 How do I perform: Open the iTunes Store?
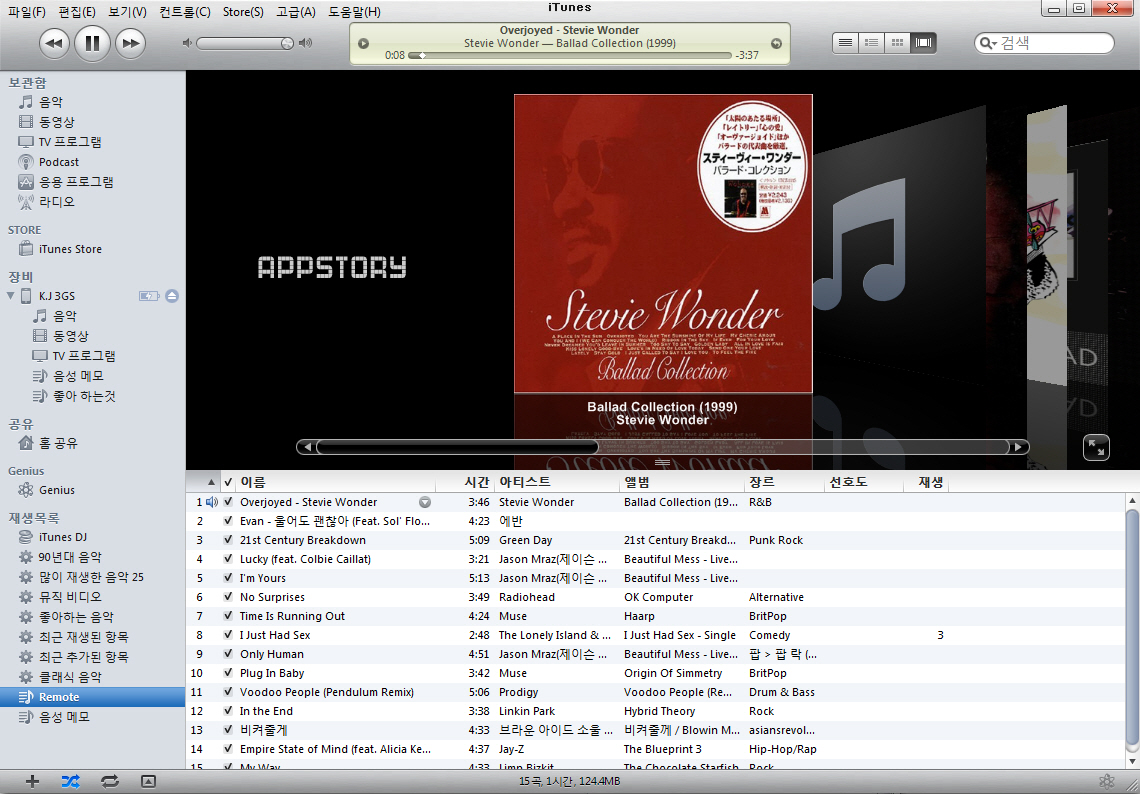[70, 249]
